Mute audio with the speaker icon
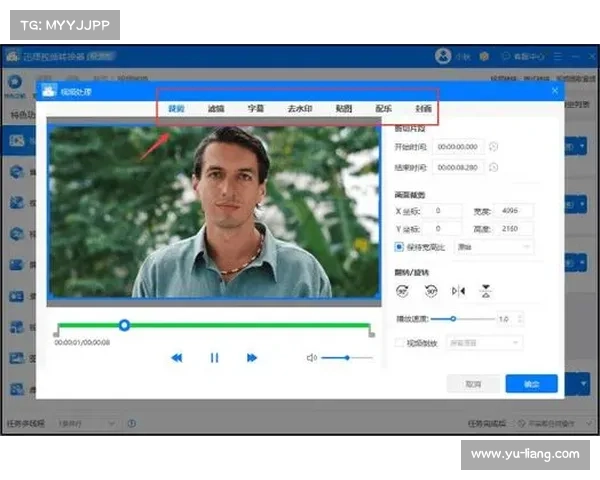The image size is (600, 480). [x=311, y=358]
